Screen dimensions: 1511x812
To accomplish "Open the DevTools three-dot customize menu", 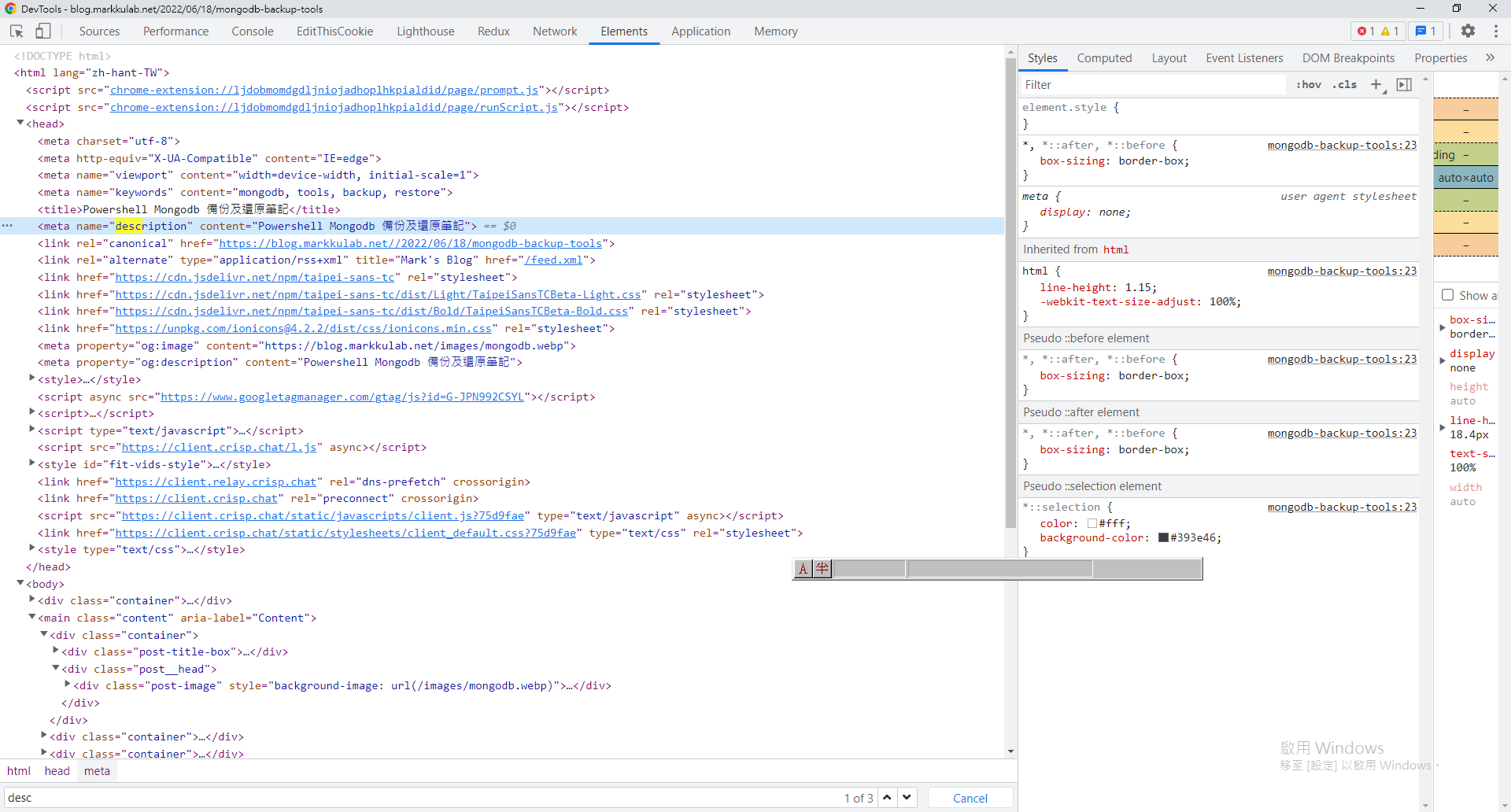I will tap(1495, 31).
